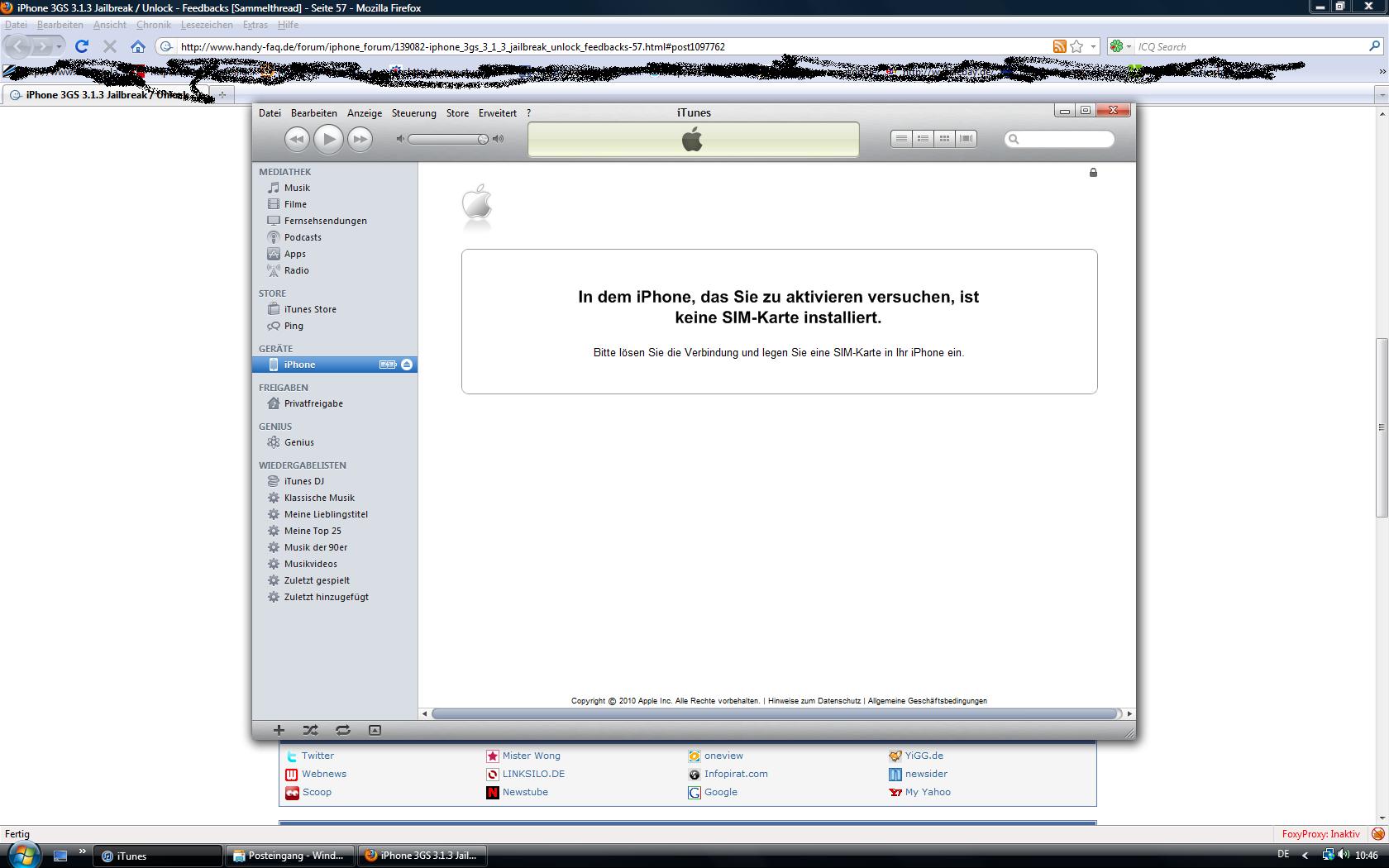Click the add playlist plus button
Image resolution: width=1389 pixels, height=868 pixels.
pyautogui.click(x=279, y=730)
